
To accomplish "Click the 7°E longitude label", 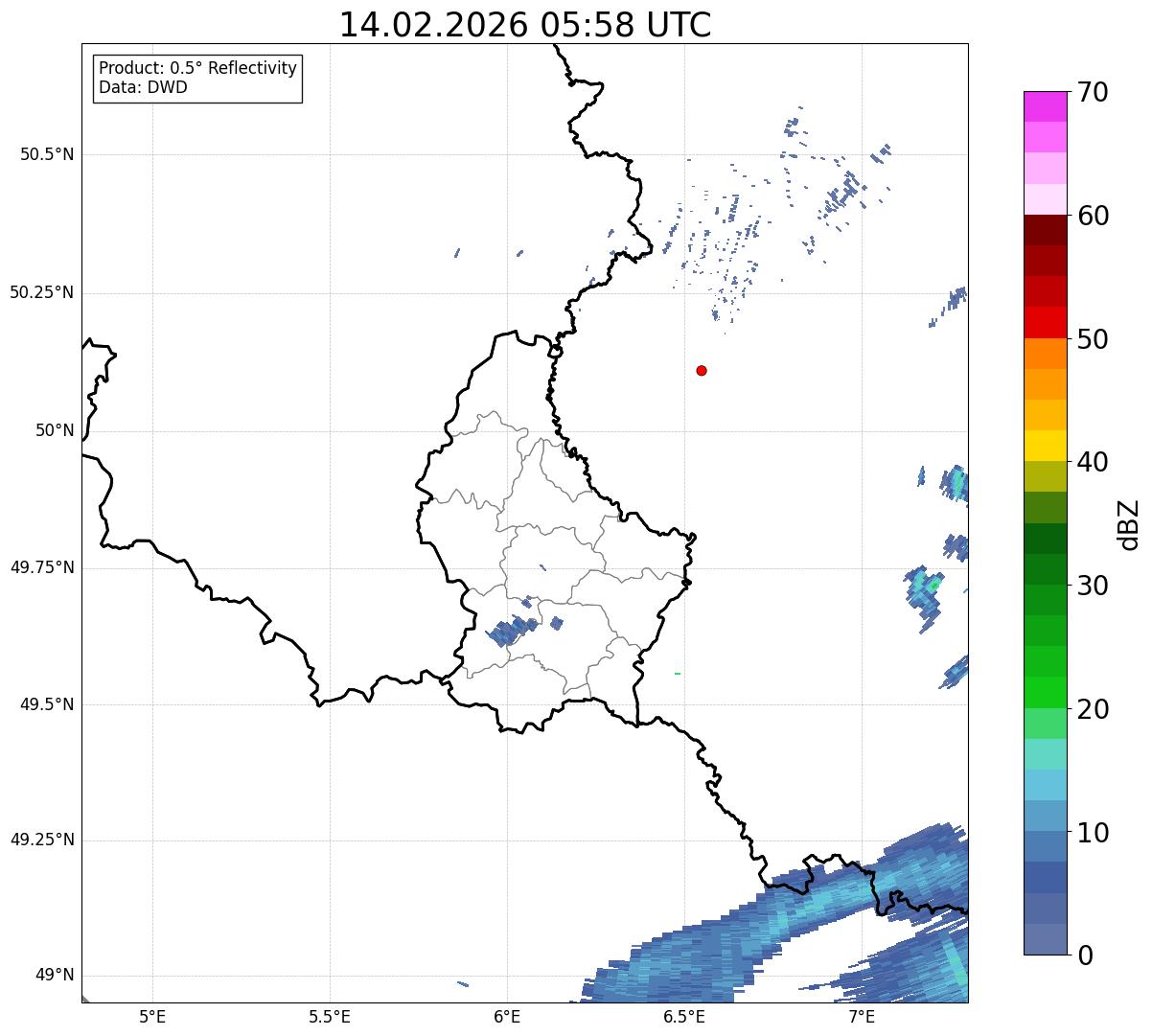I will (862, 1017).
